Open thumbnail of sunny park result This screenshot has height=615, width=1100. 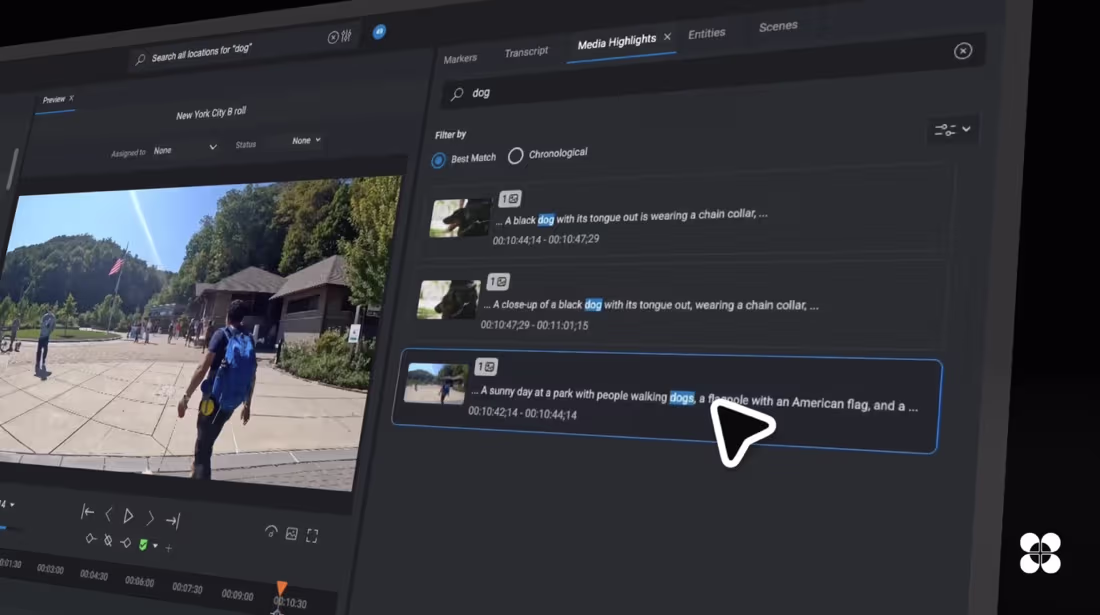tap(436, 383)
